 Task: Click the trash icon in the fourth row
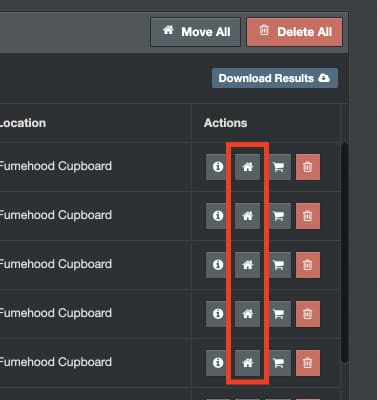308,314
